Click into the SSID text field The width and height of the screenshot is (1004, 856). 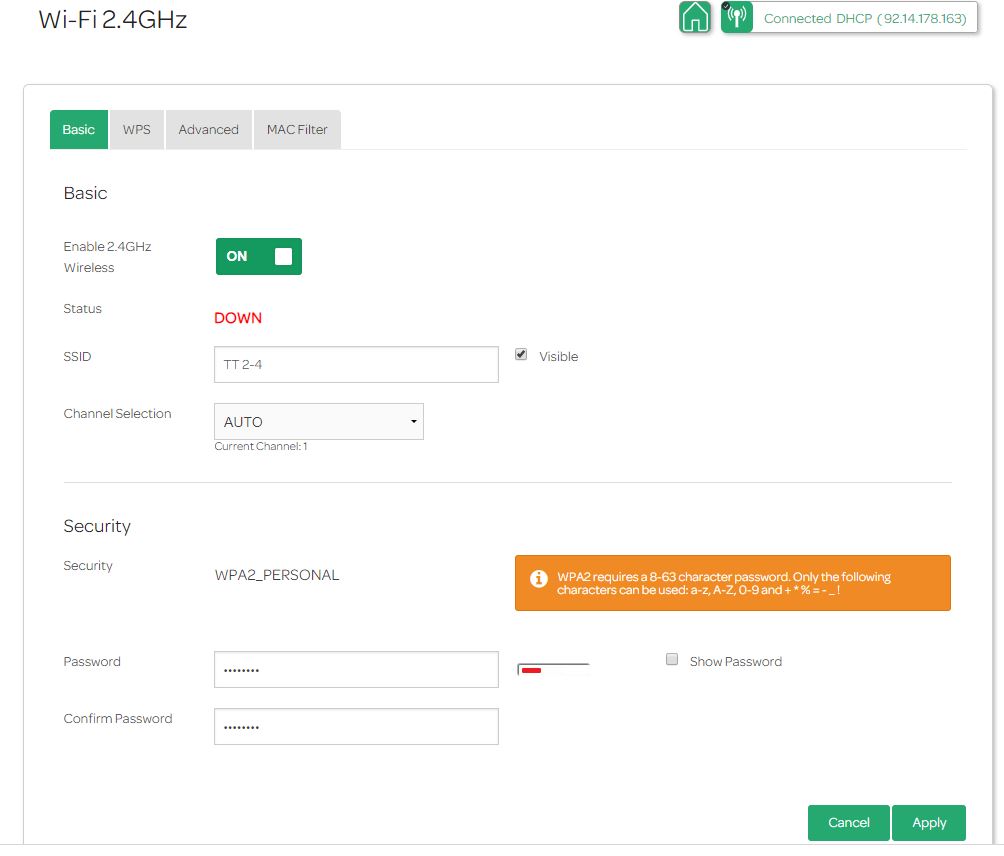[x=356, y=365]
